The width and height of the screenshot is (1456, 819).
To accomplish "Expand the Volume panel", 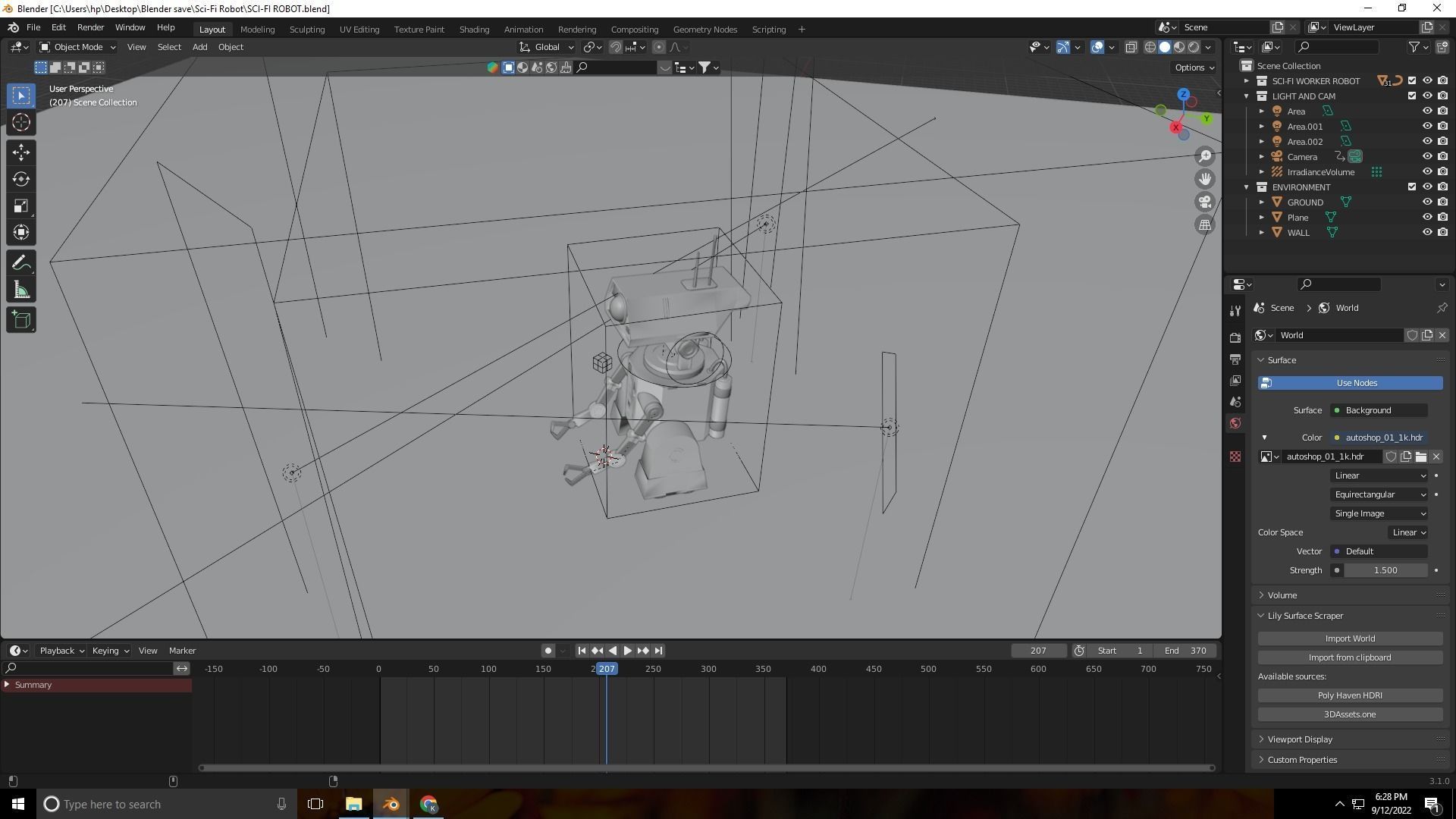I will pos(1282,595).
